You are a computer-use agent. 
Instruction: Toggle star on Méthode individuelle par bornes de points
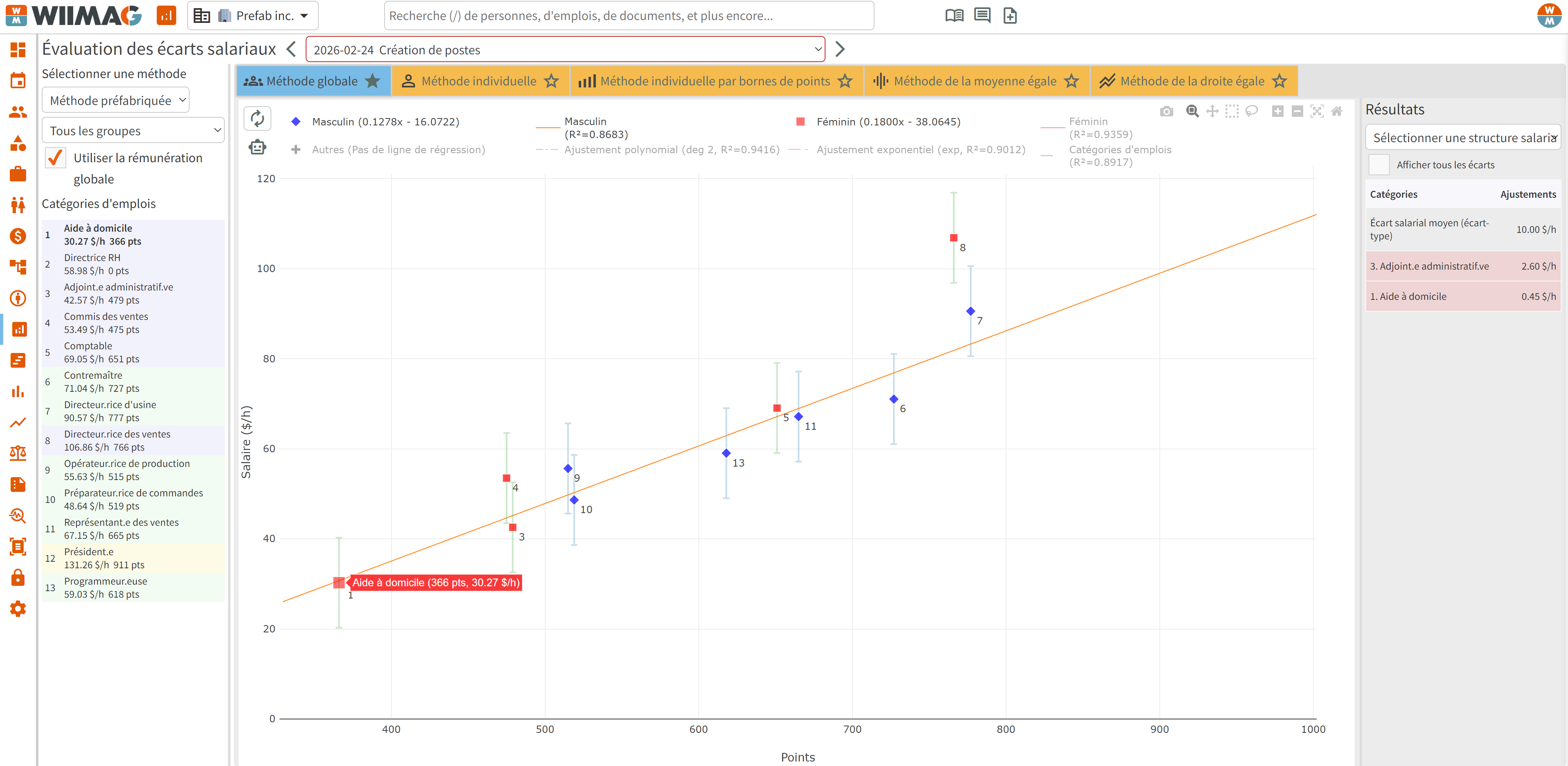click(845, 81)
